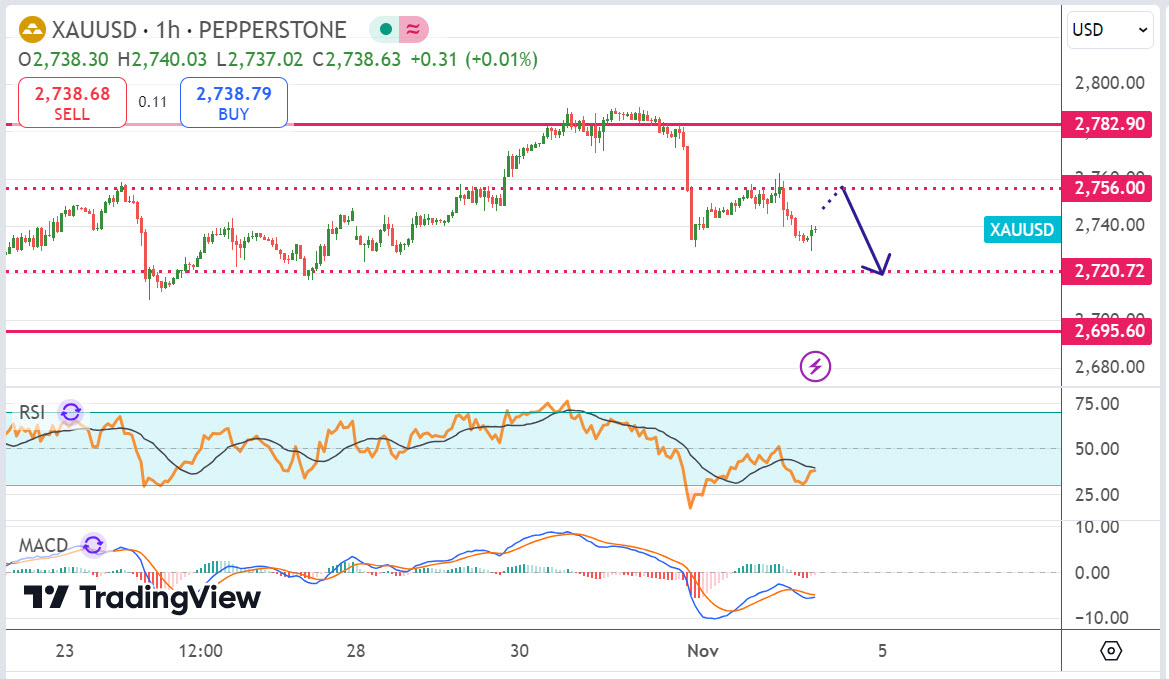Image resolution: width=1169 pixels, height=679 pixels.
Task: Click the RSI indicator refresh icon
Action: [x=70, y=412]
